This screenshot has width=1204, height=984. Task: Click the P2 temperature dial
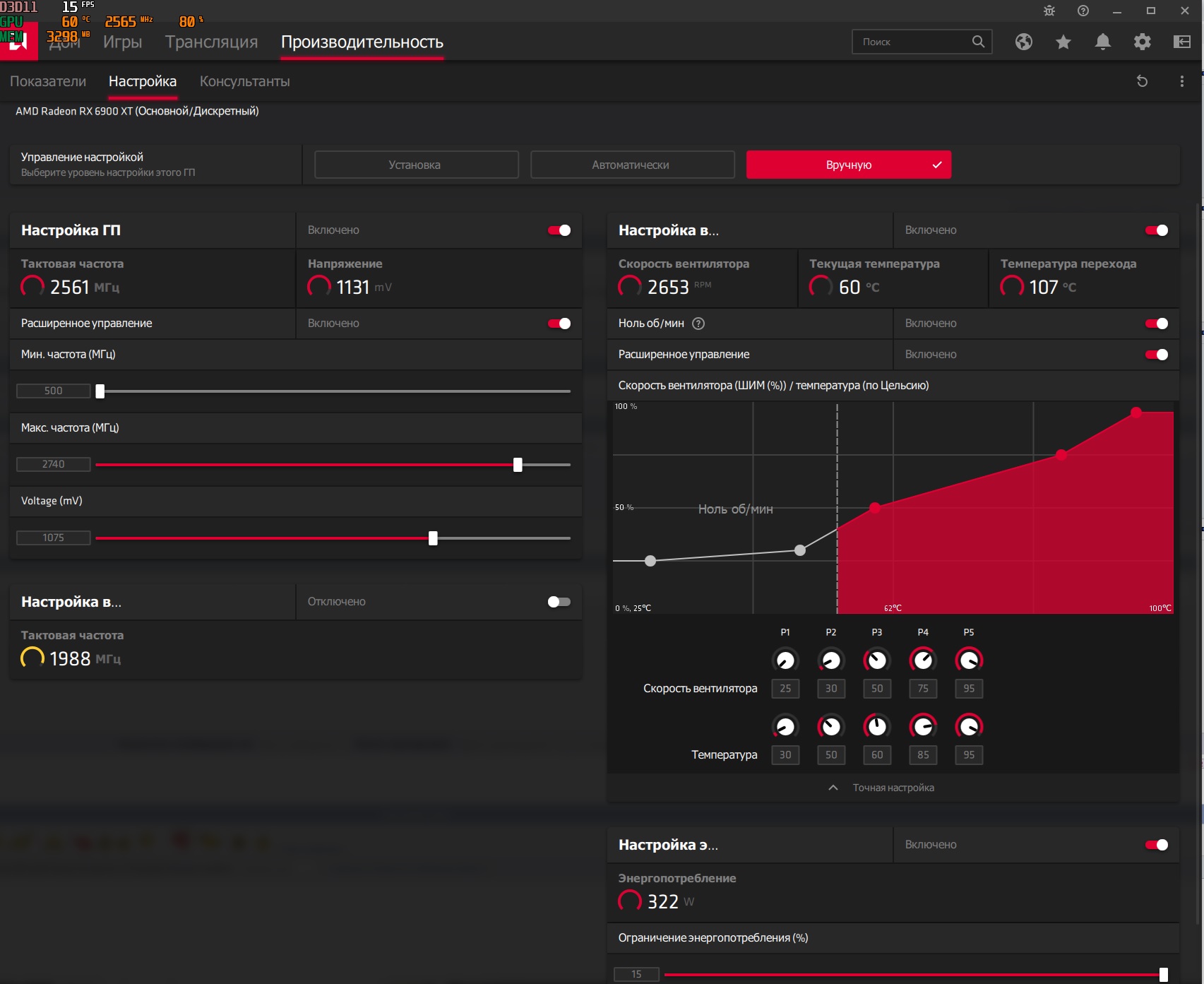click(x=831, y=726)
